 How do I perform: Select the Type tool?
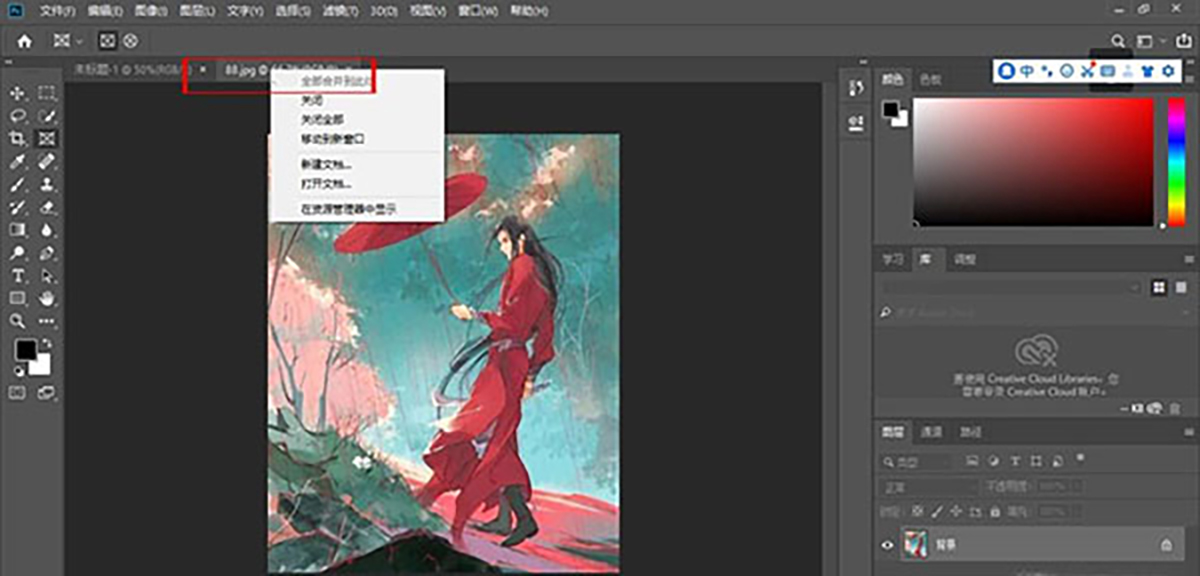(x=18, y=275)
